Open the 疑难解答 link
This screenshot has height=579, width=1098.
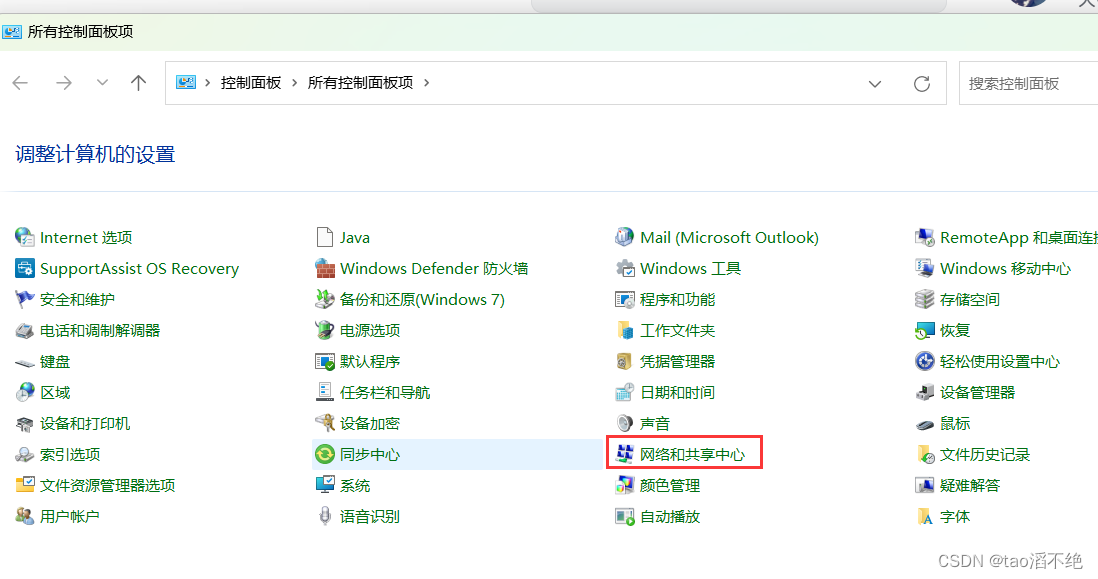970,485
